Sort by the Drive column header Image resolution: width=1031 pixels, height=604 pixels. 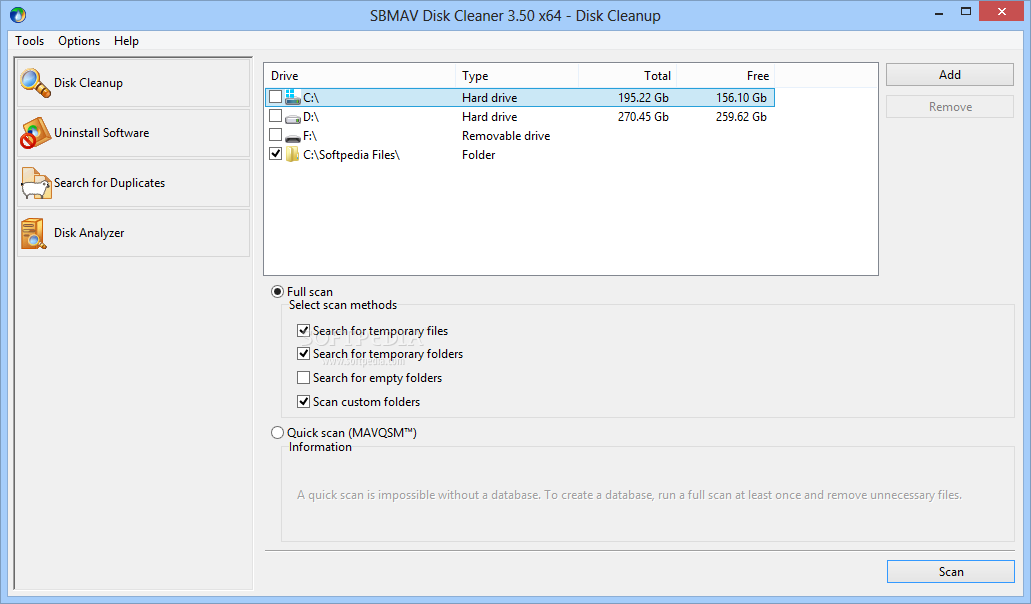pyautogui.click(x=360, y=76)
